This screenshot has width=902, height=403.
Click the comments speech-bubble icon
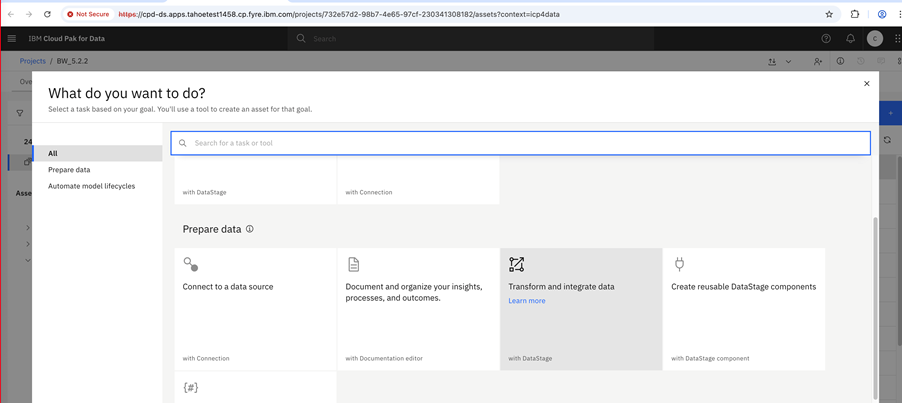[880, 61]
